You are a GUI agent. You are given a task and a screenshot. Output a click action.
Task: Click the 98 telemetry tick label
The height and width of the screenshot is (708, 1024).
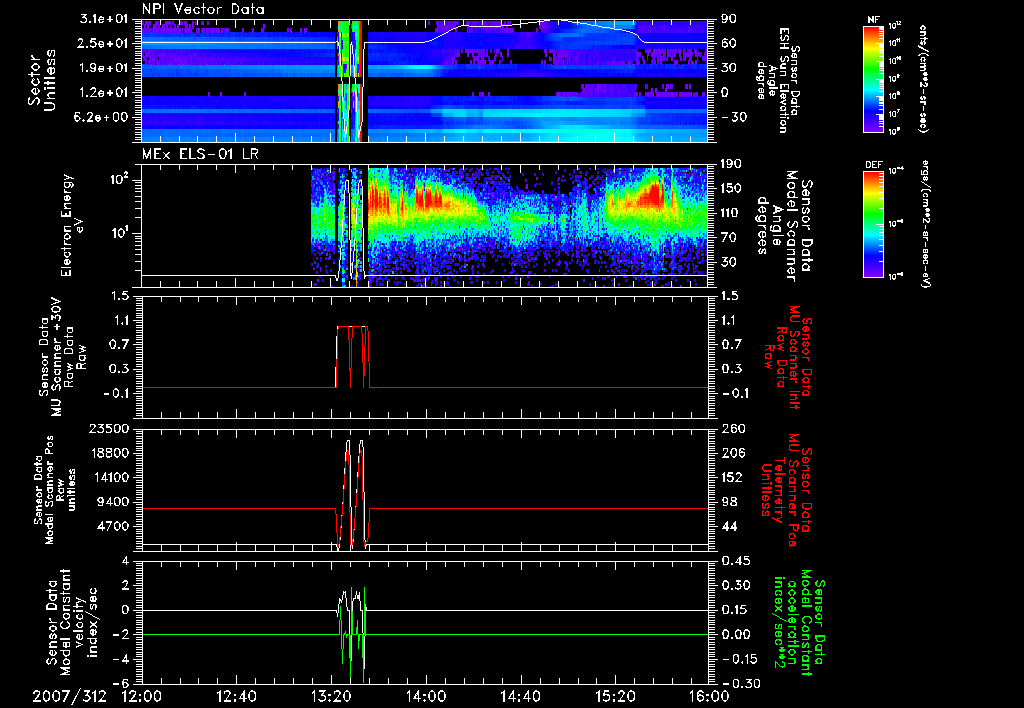pos(728,502)
